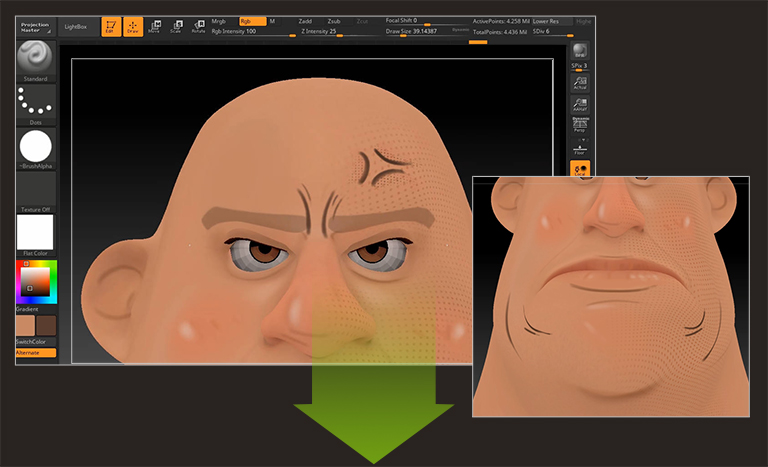This screenshot has height=467, width=768.
Task: Toggle the Rgb painting mode
Action: point(251,21)
